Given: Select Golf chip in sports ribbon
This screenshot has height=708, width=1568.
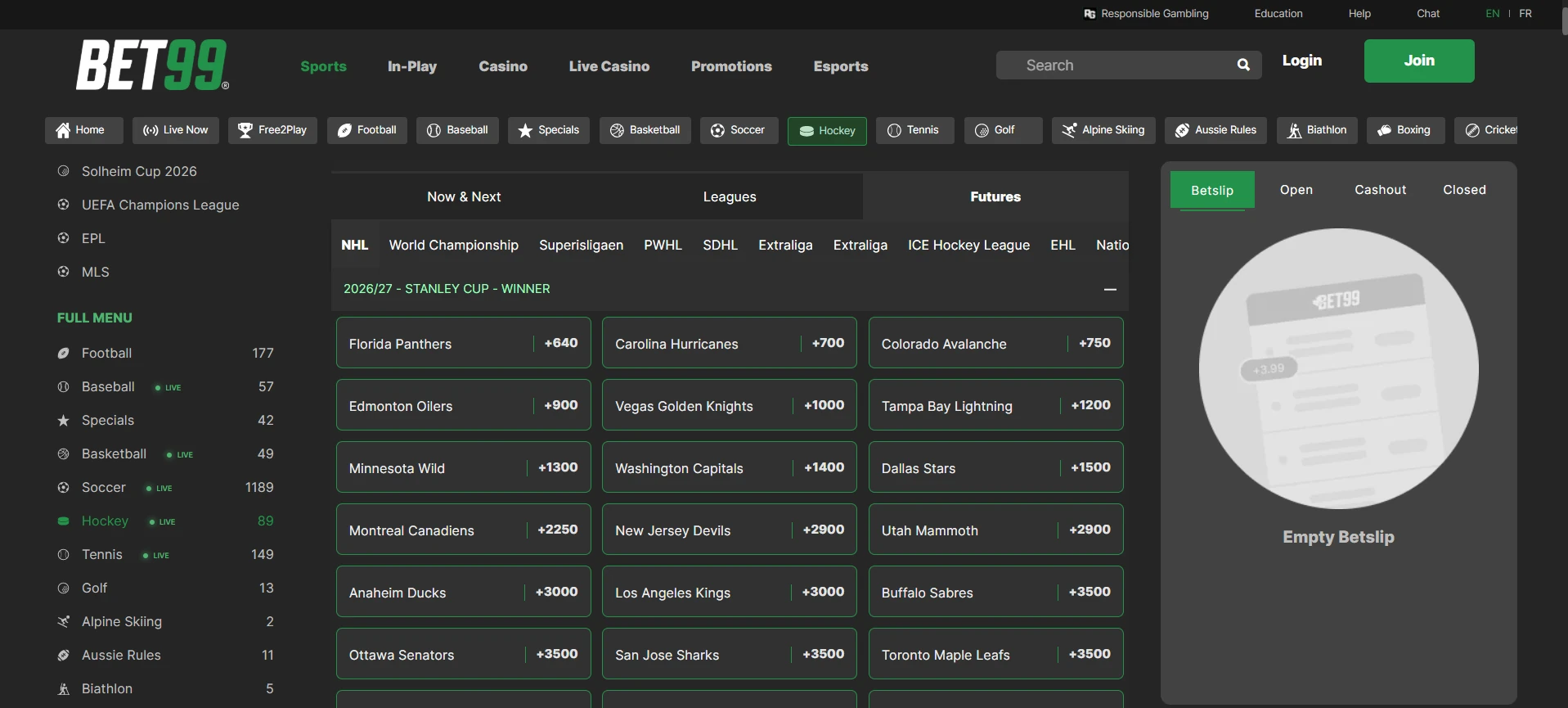Looking at the screenshot, I should pyautogui.click(x=1003, y=130).
